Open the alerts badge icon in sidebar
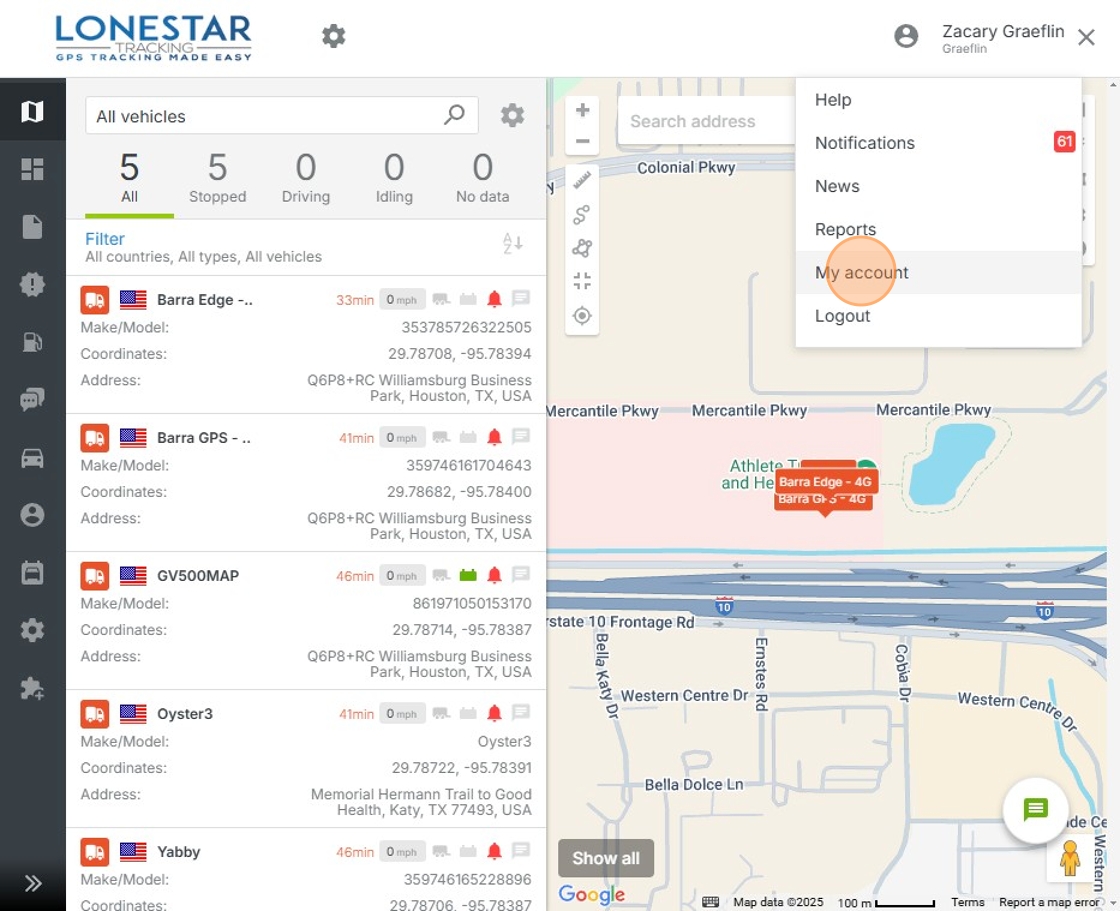The width and height of the screenshot is (1120, 911). click(32, 284)
